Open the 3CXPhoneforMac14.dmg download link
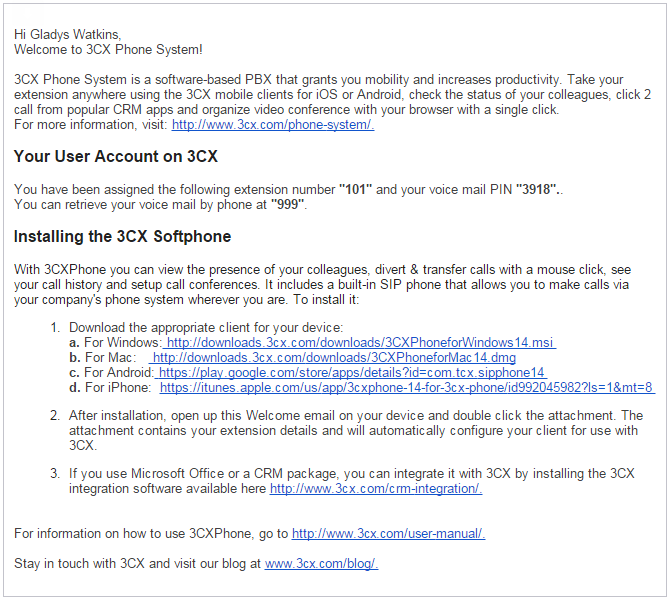 [x=333, y=358]
